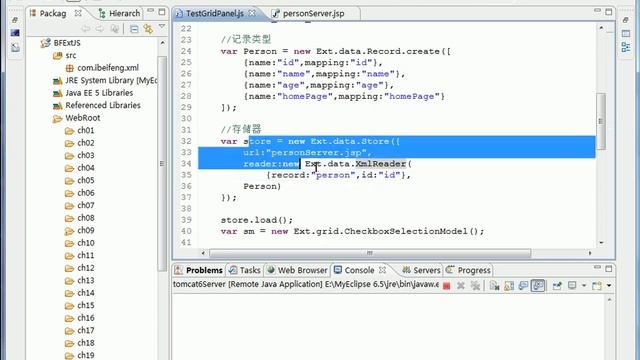Close the TestGridPanel.js editor tab
The height and width of the screenshot is (360, 640).
(x=252, y=13)
